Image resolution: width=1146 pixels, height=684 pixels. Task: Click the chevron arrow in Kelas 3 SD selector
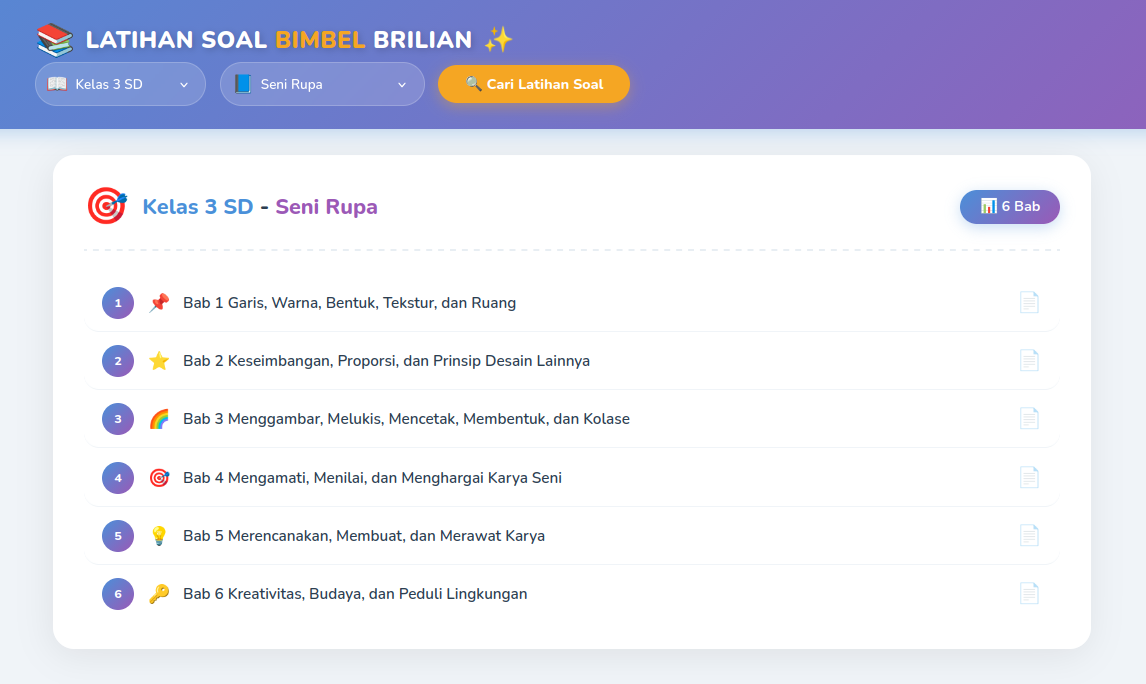click(x=184, y=85)
